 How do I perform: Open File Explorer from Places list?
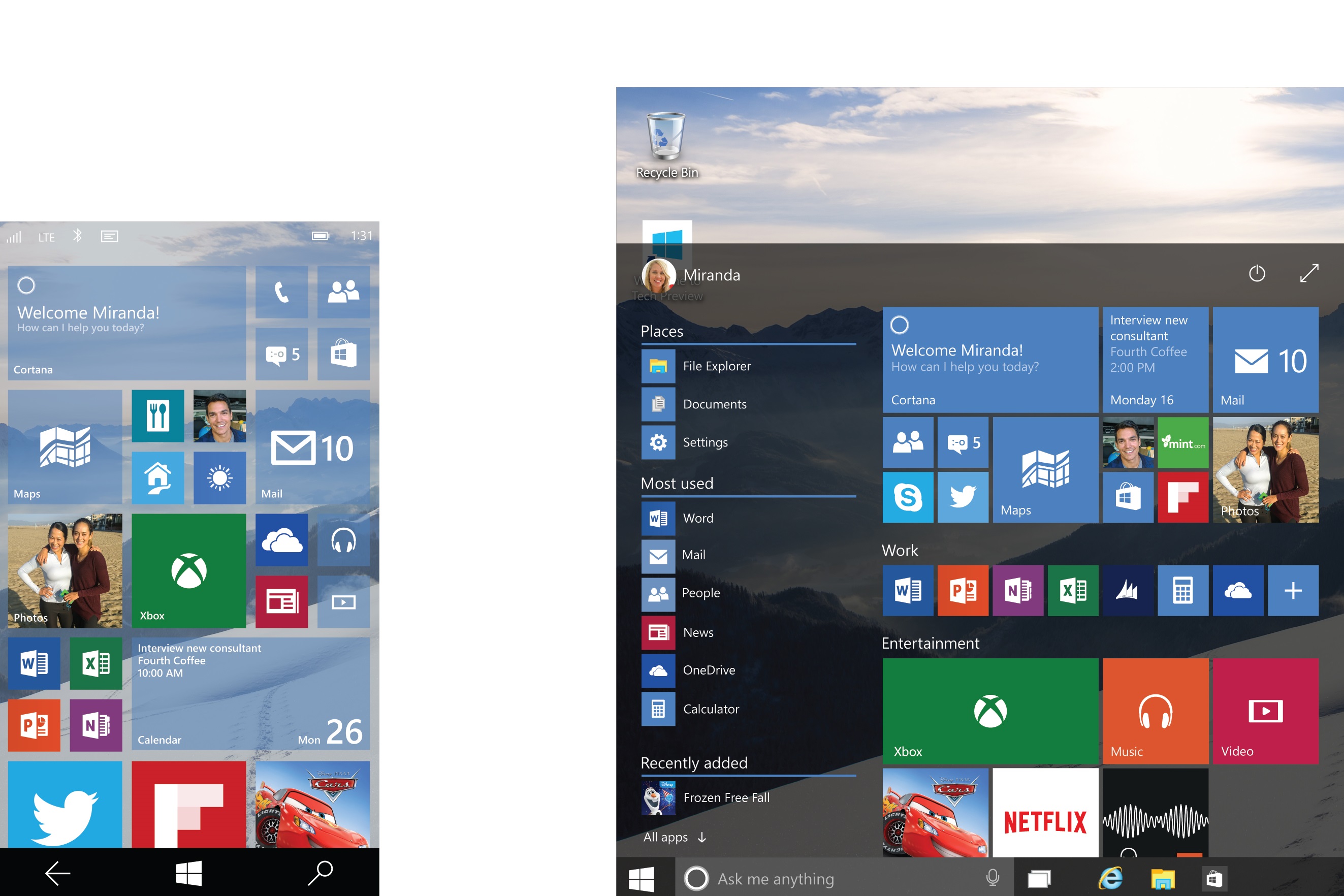pos(749,366)
